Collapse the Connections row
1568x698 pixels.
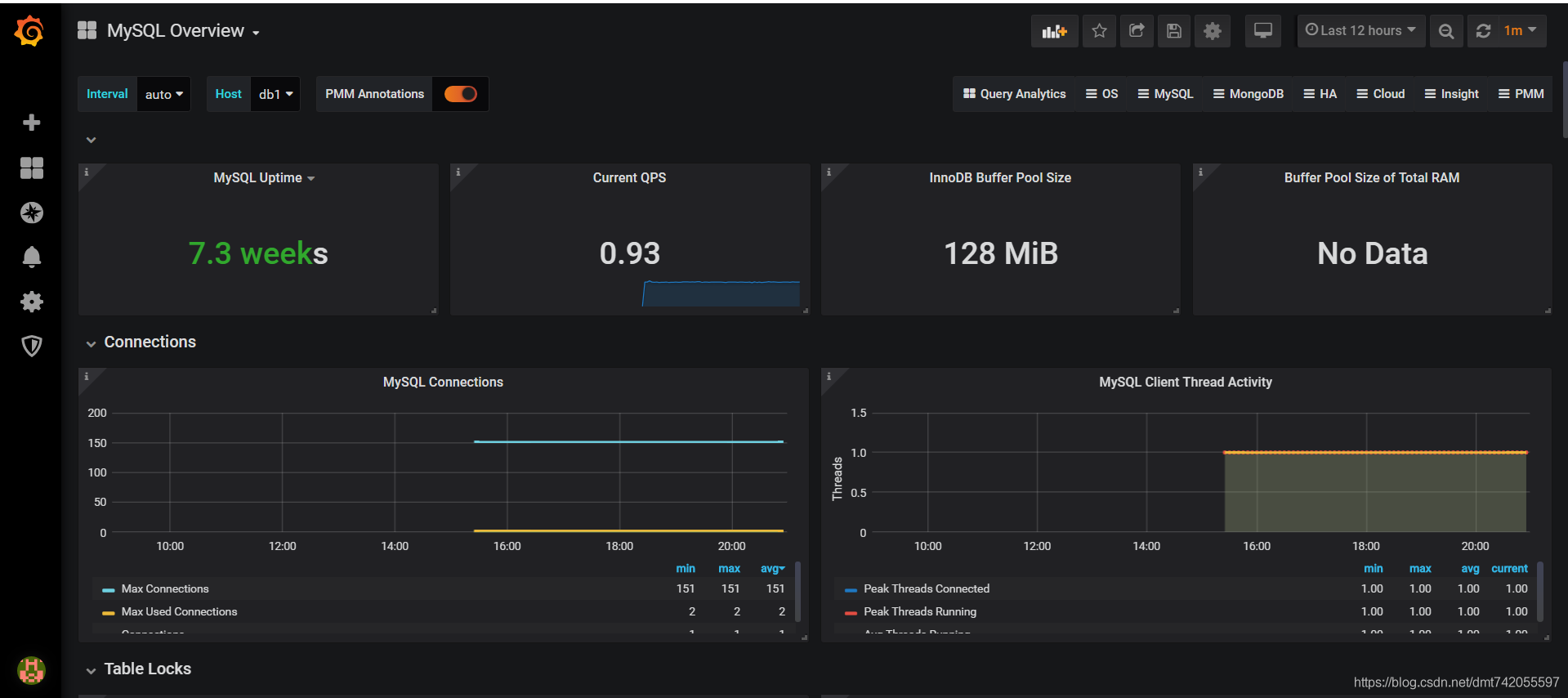click(150, 342)
